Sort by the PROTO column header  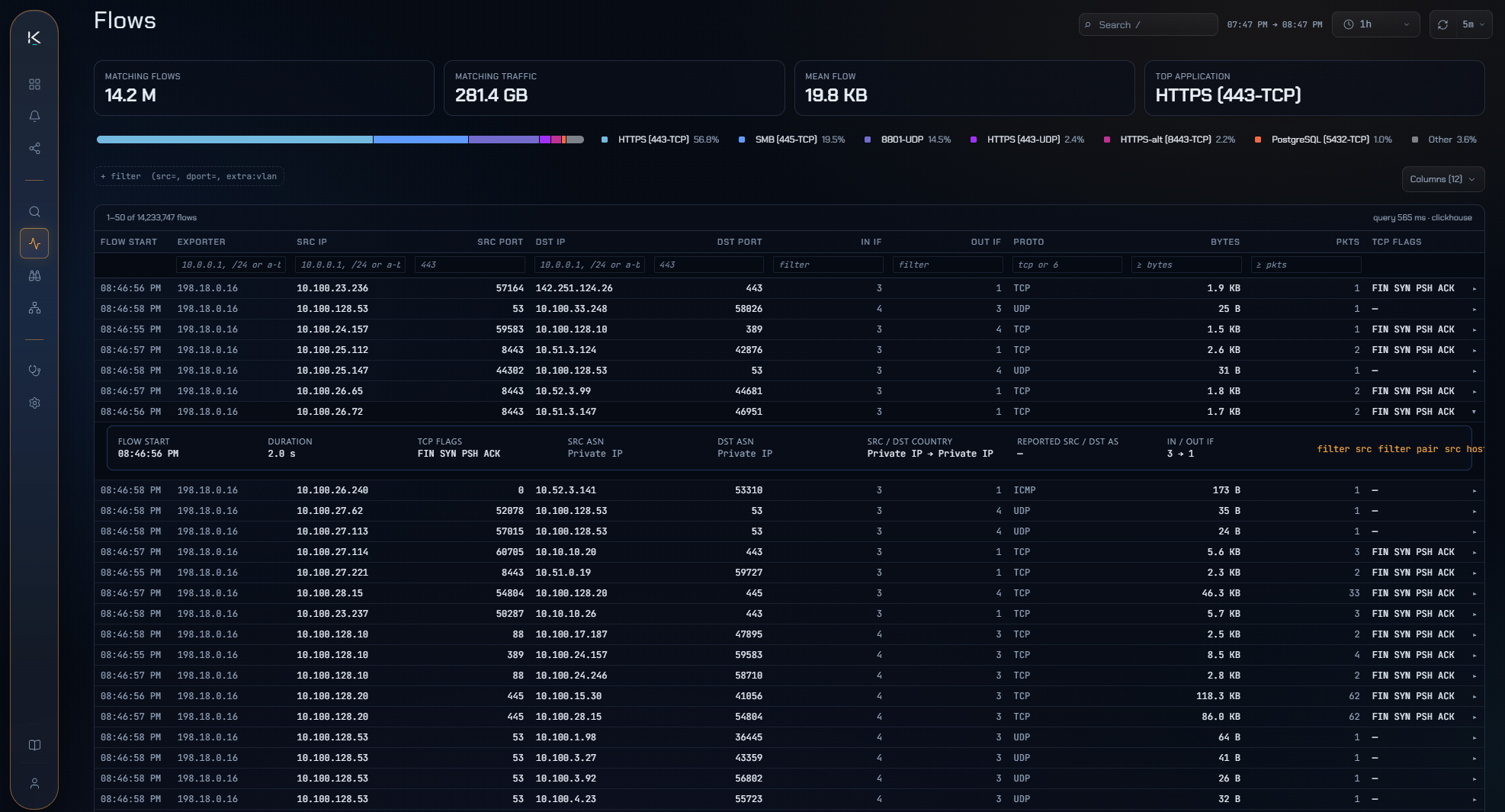pos(1028,242)
